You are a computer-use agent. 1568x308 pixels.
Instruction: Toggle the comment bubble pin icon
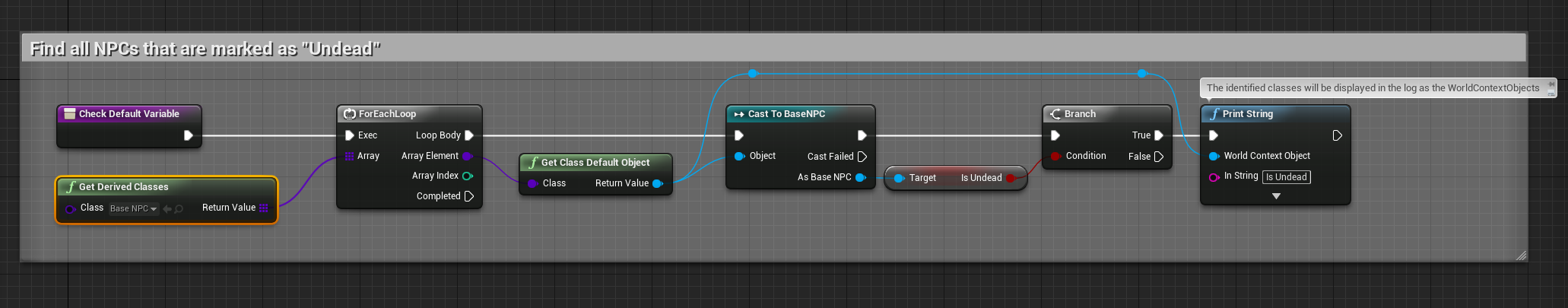(x=1551, y=84)
